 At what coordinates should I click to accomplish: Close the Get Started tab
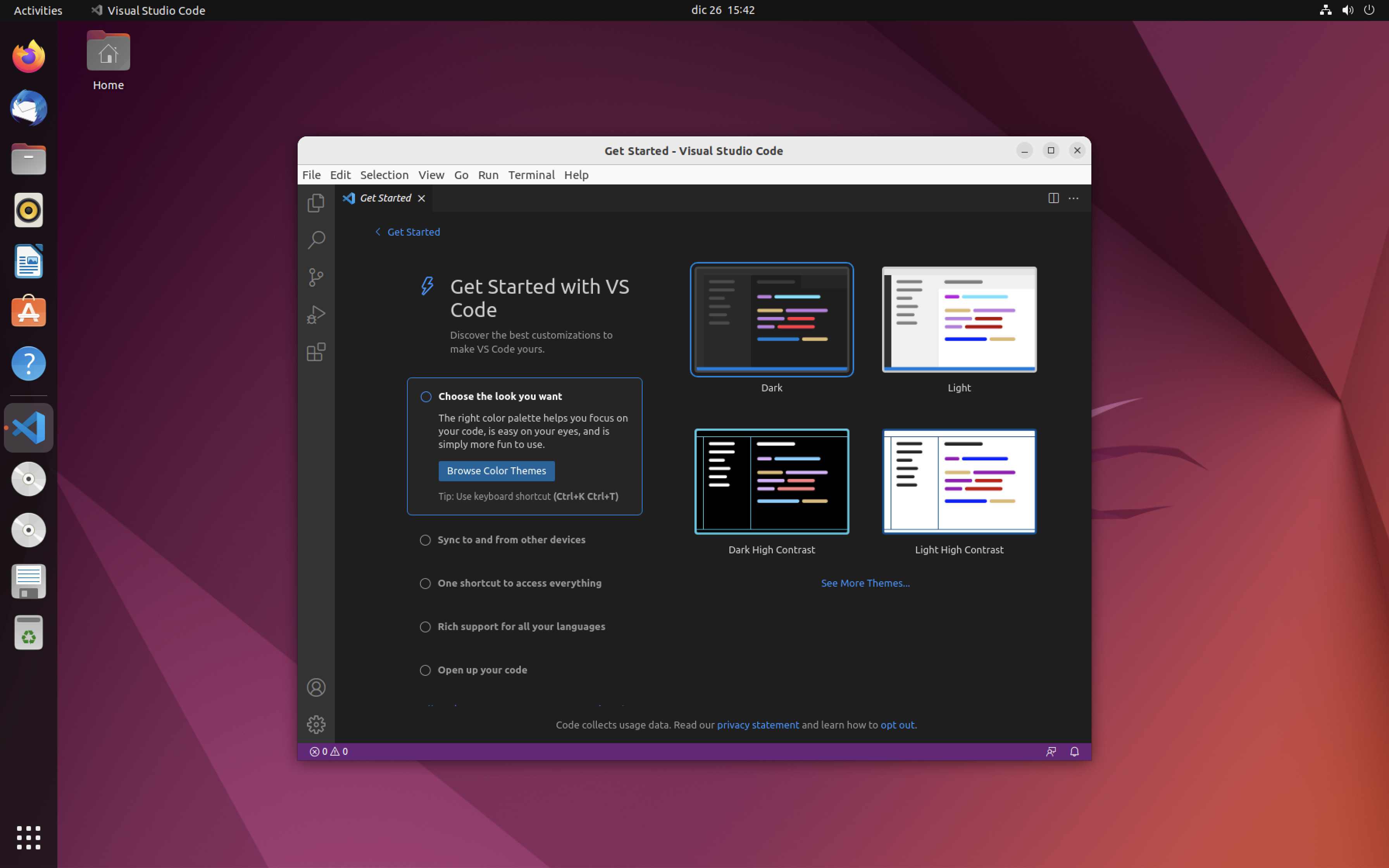[421, 198]
